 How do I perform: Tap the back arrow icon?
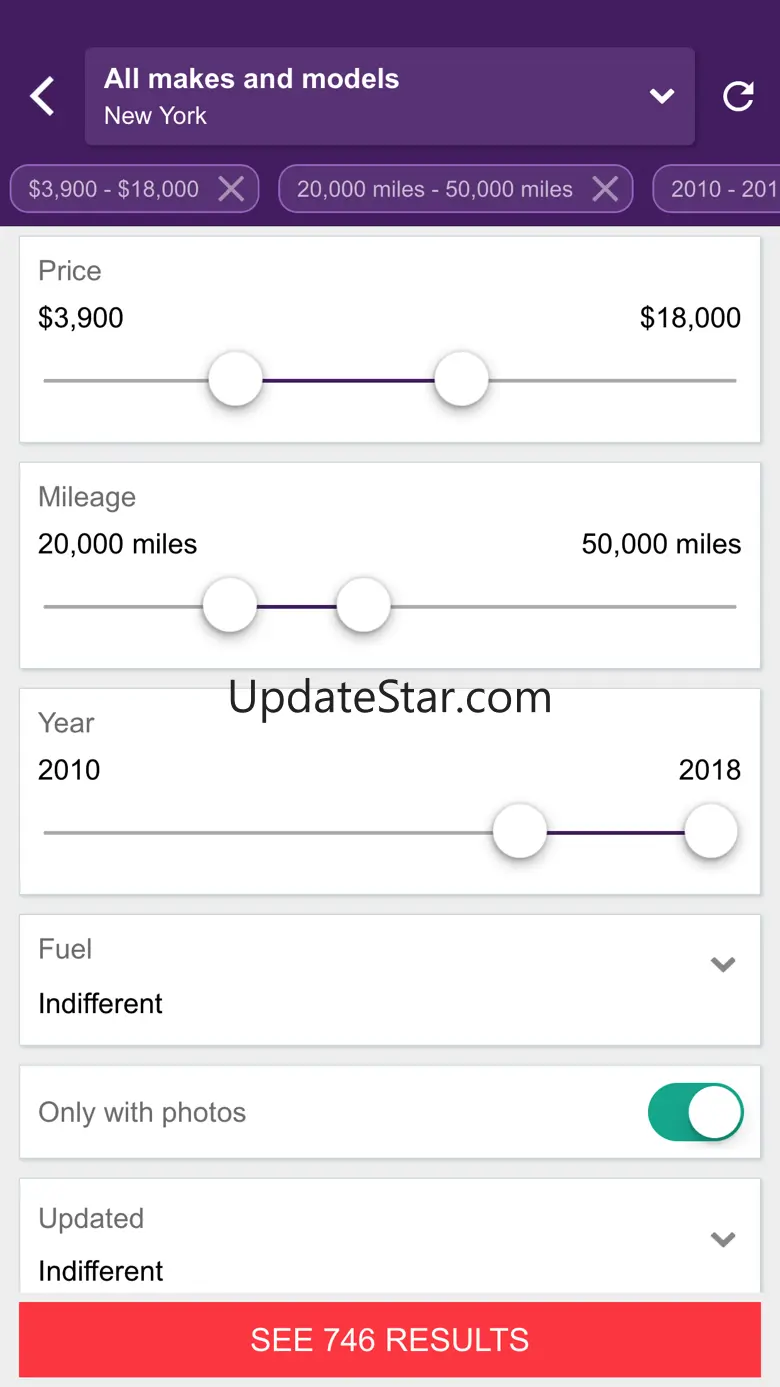[x=42, y=97]
